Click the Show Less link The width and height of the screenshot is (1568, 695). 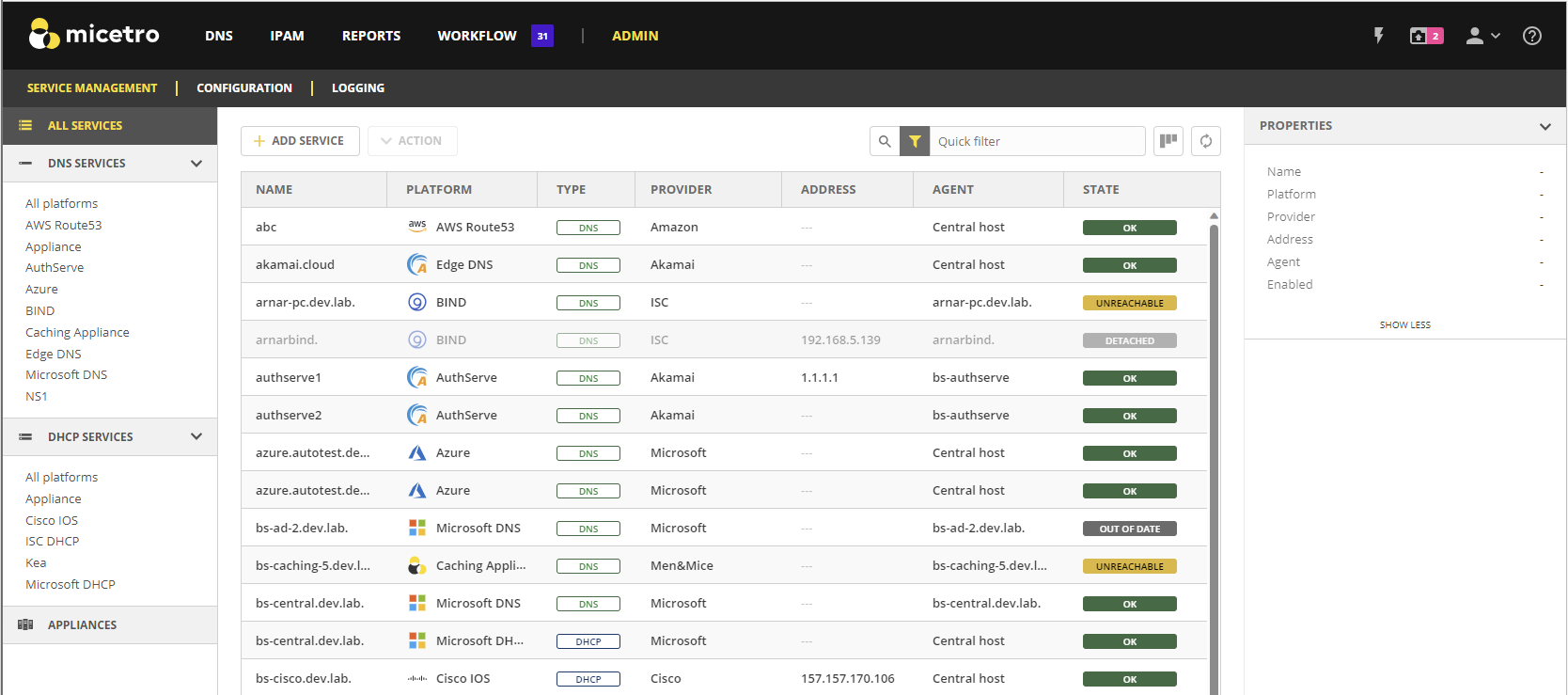click(x=1404, y=325)
